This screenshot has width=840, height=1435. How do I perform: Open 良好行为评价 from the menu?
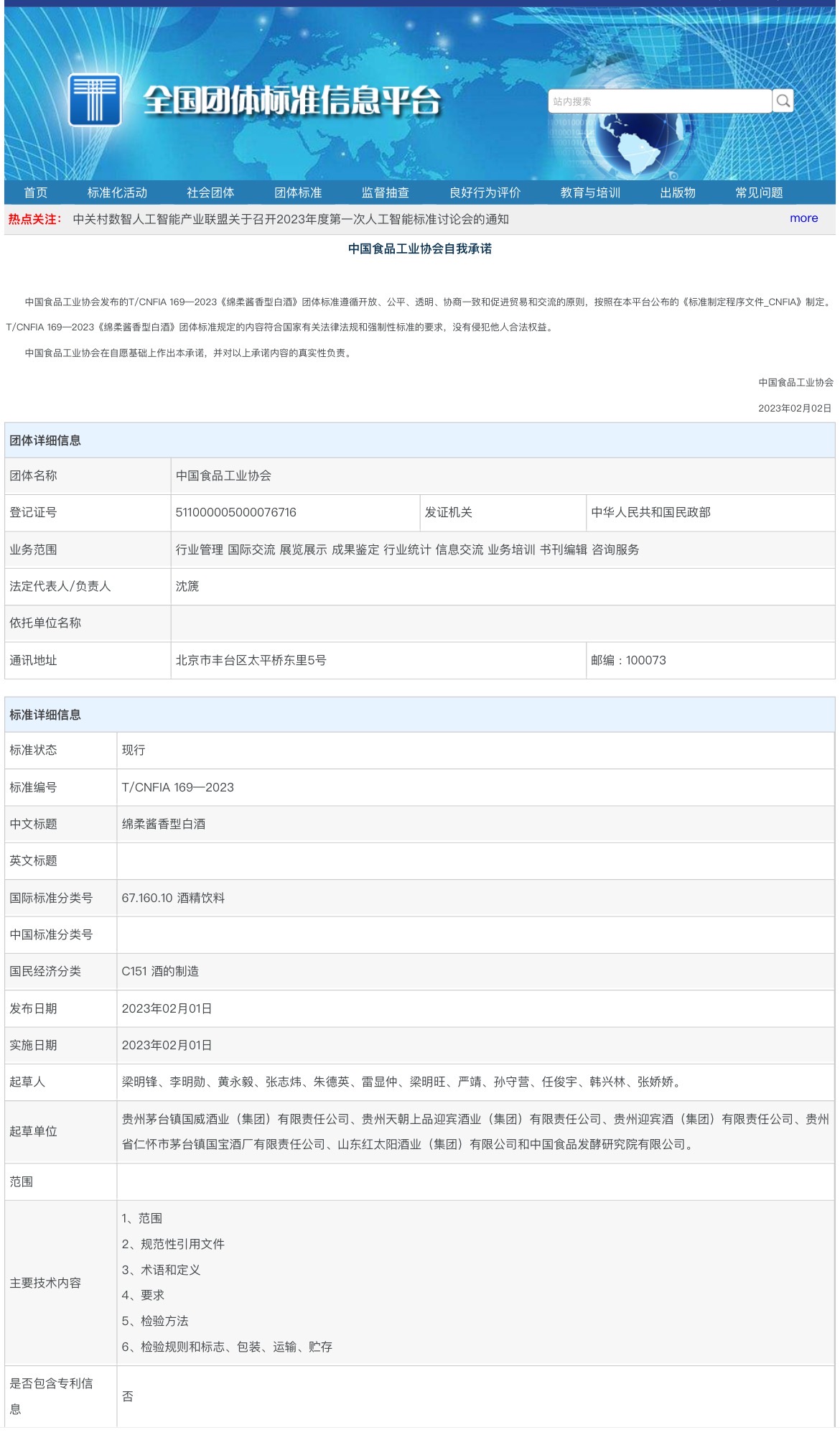point(485,192)
